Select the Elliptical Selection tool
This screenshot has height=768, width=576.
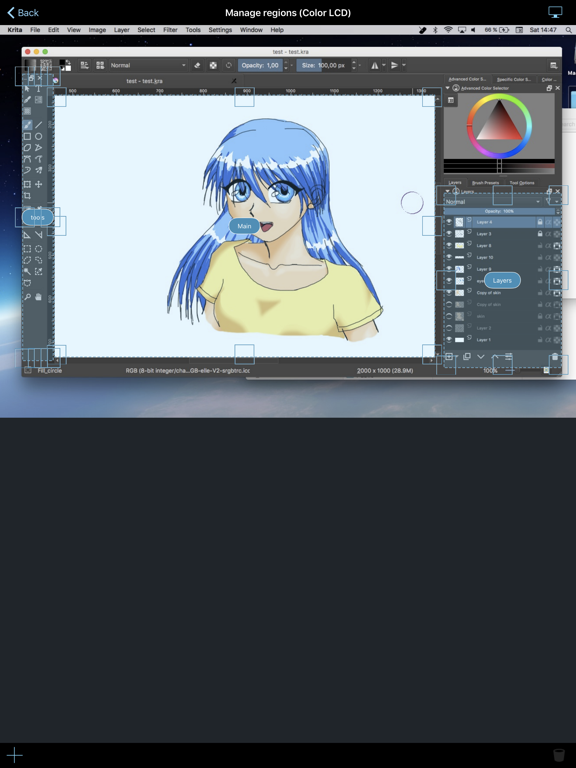pyautogui.click(x=39, y=249)
